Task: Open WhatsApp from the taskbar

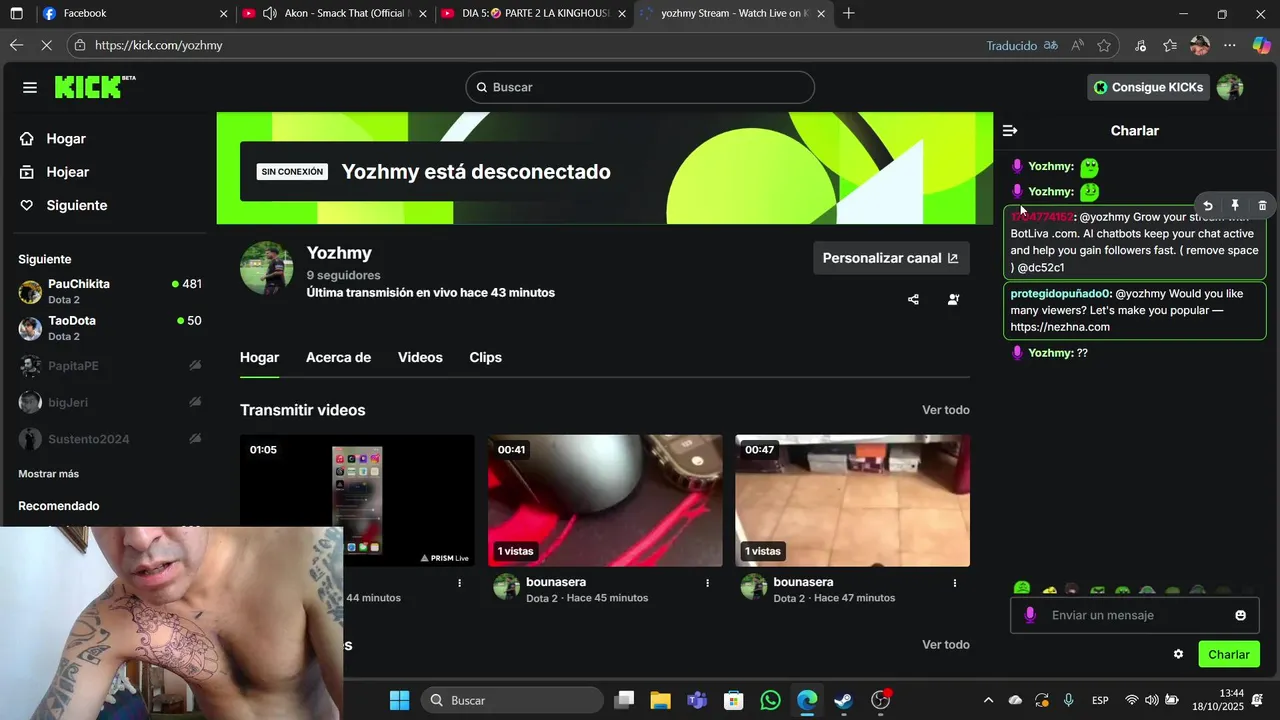Action: coord(770,700)
